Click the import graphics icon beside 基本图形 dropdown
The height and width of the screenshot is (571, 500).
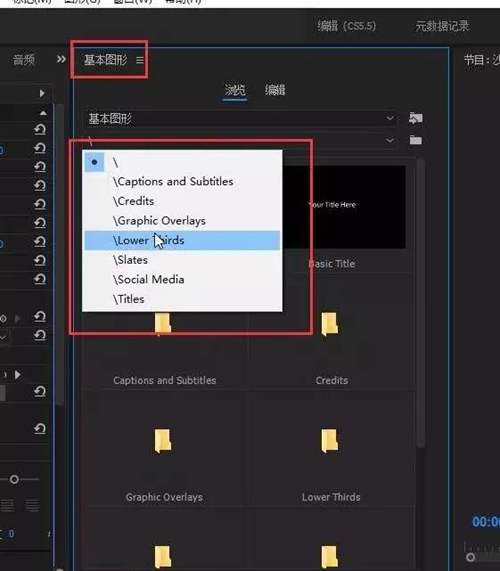(416, 118)
